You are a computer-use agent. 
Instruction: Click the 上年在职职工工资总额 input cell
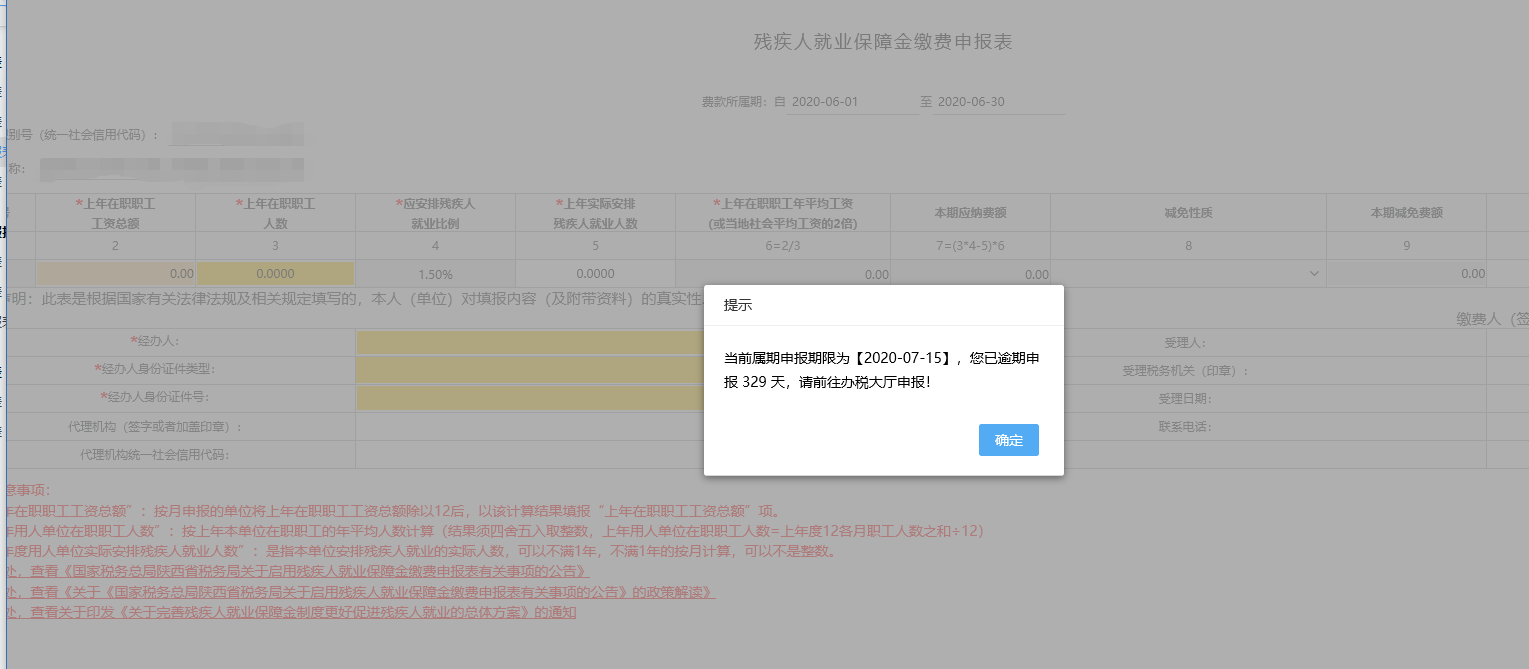pyautogui.click(x=116, y=274)
